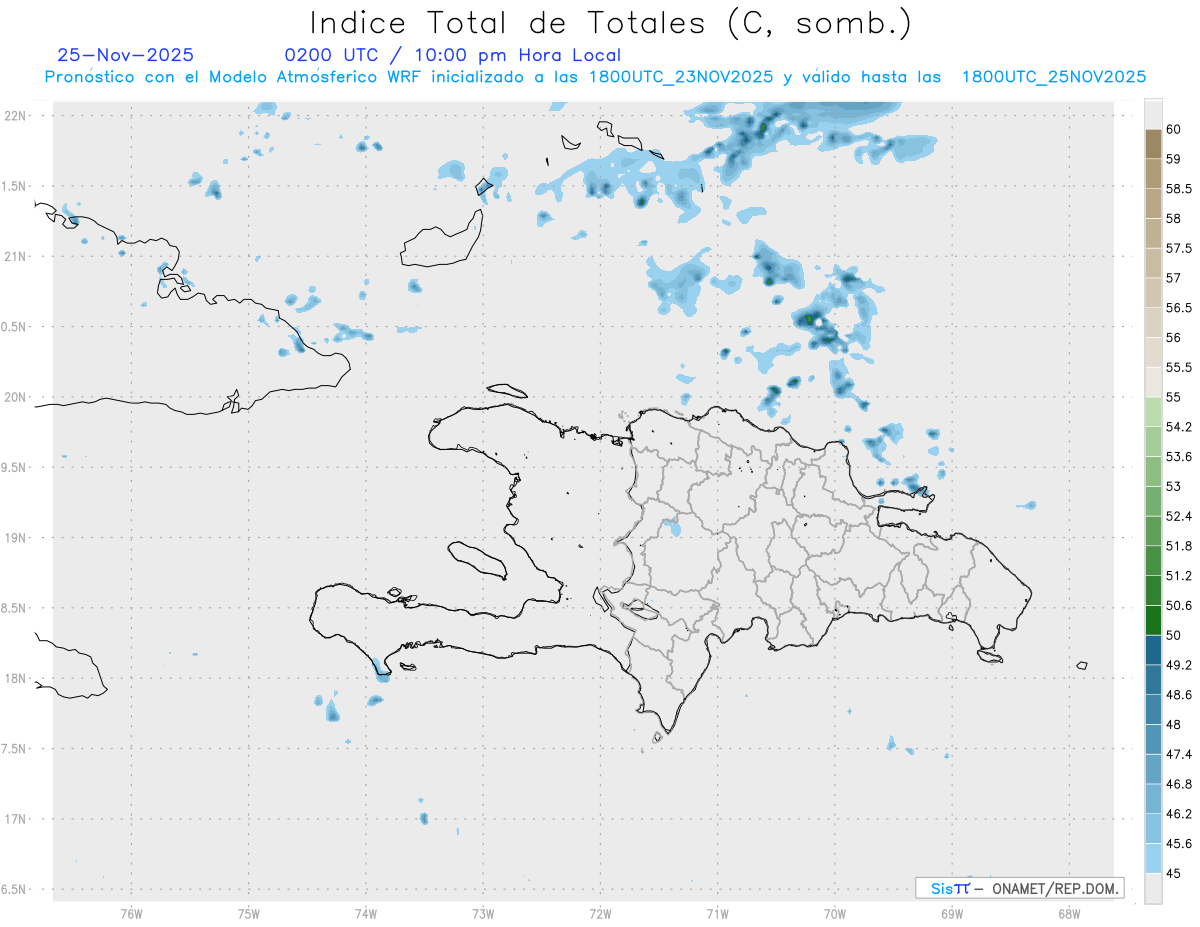
Task: Select the date text "25-Nov-2025"
Action: tap(126, 55)
